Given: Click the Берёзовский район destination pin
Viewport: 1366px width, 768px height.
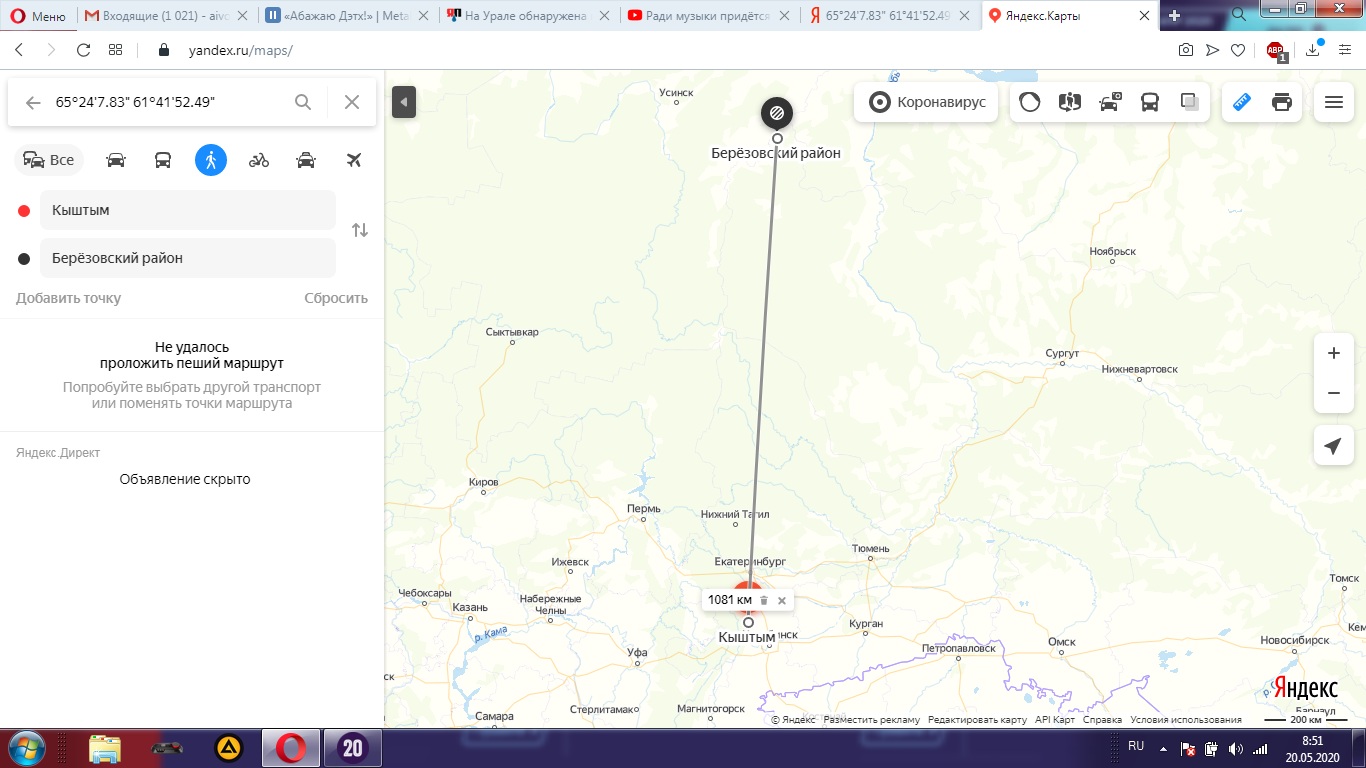Looking at the screenshot, I should [x=777, y=113].
